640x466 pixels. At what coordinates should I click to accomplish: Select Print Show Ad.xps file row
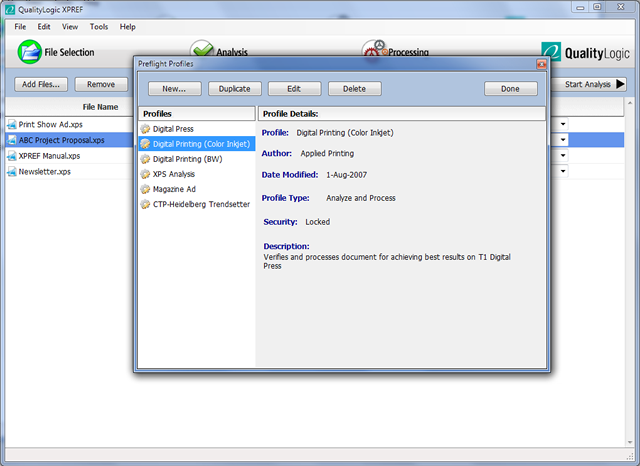[69, 124]
